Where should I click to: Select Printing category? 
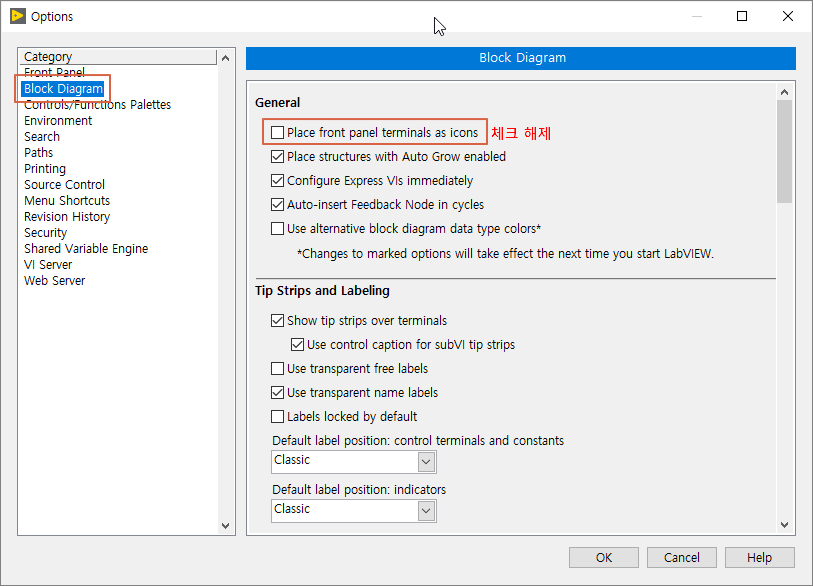[x=45, y=169]
